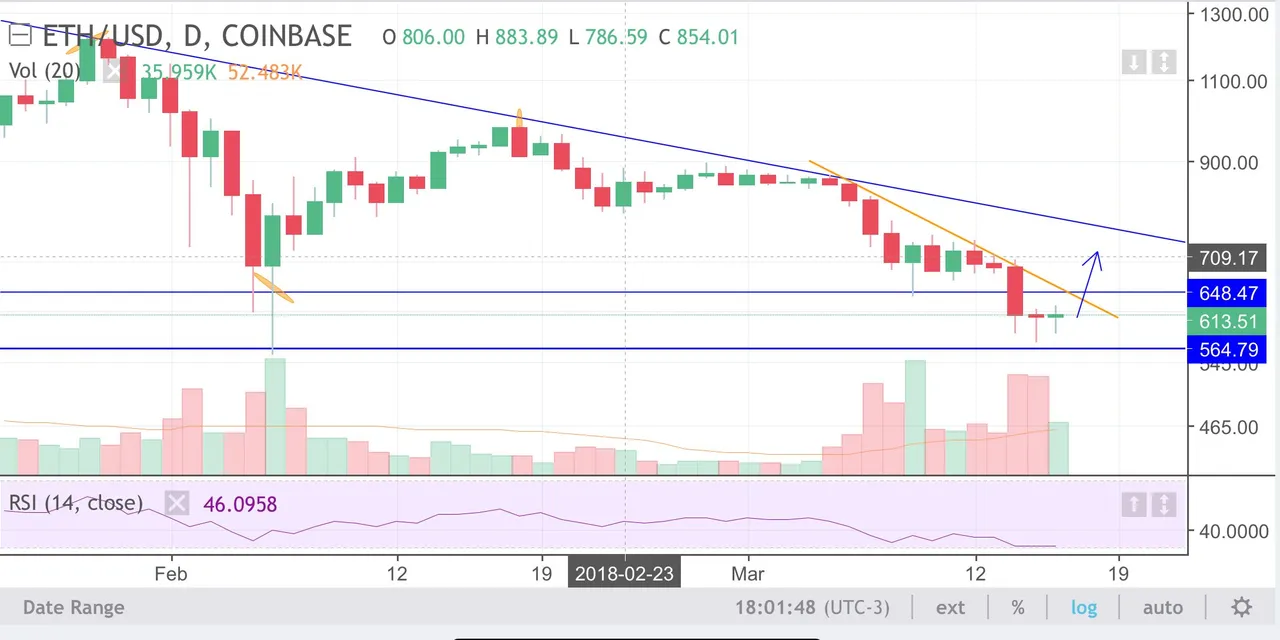The height and width of the screenshot is (640, 1280).
Task: Click the 40.0000 RSI axis label
Action: [1234, 531]
